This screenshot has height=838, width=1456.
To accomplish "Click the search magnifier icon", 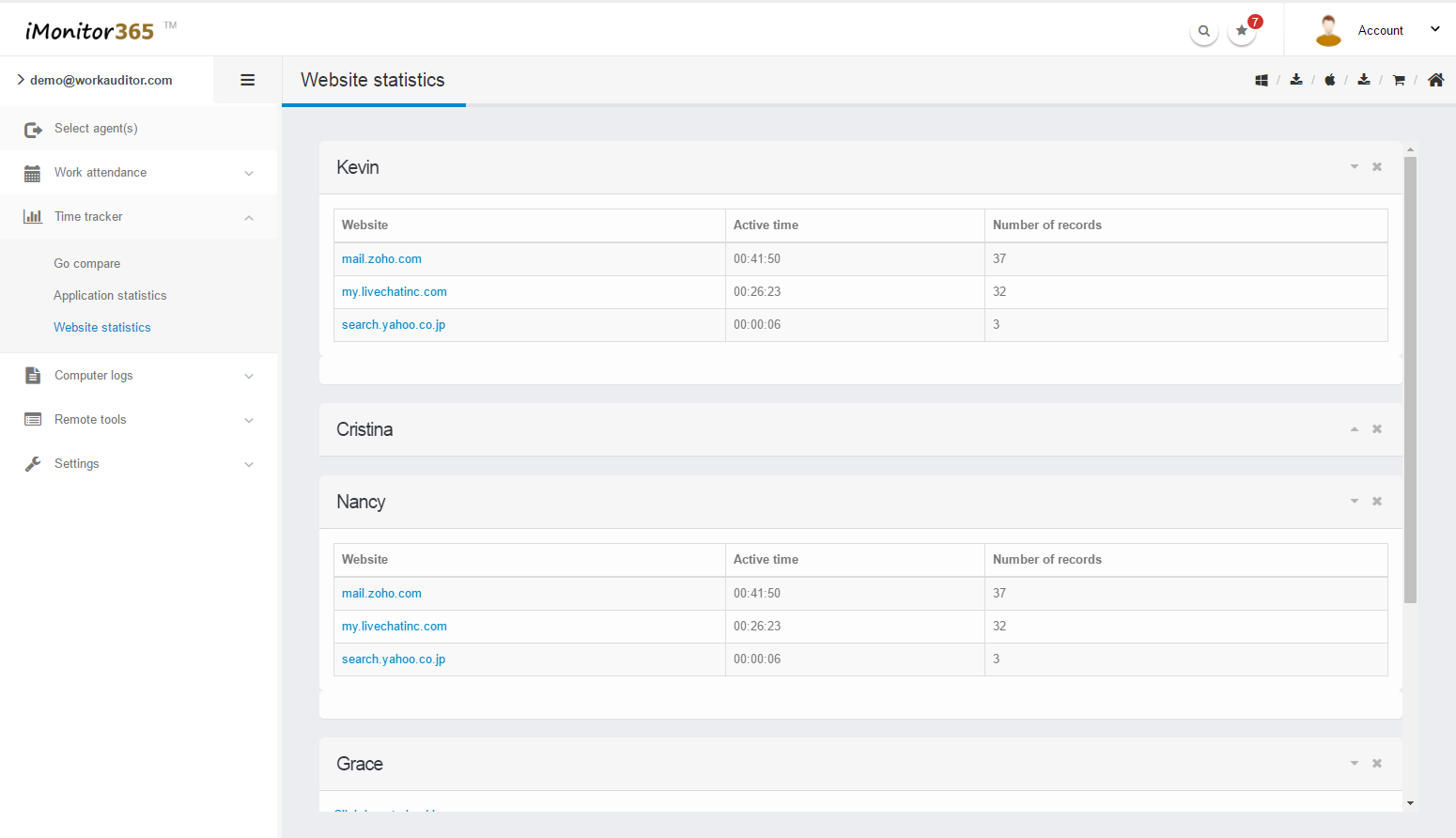I will pos(1203,31).
